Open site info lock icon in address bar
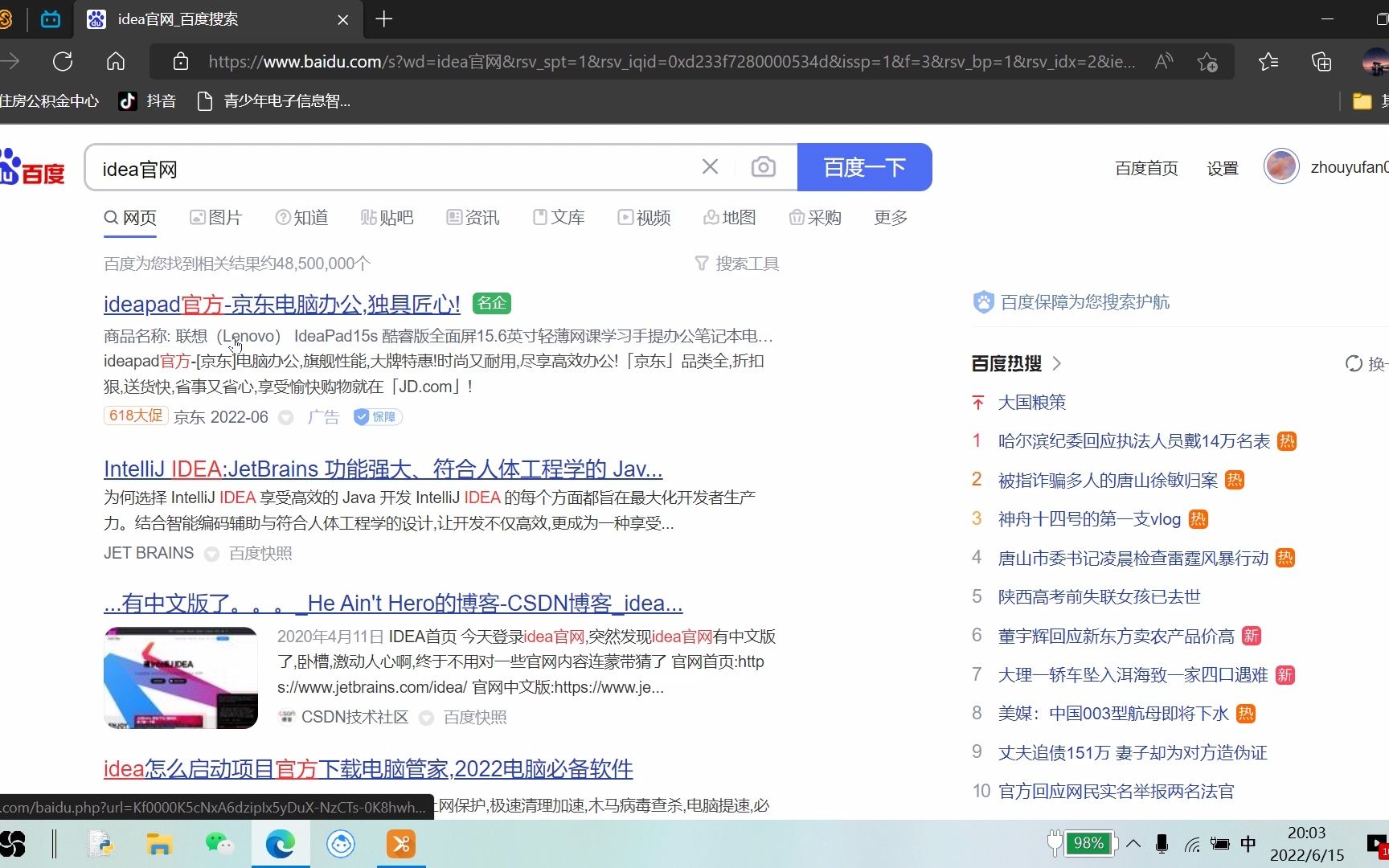 point(181,62)
